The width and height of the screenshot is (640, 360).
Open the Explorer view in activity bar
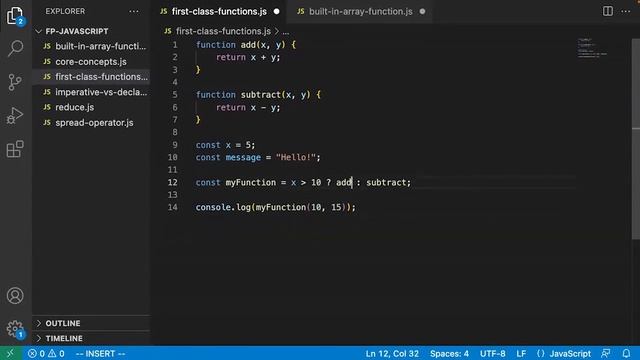point(15,16)
